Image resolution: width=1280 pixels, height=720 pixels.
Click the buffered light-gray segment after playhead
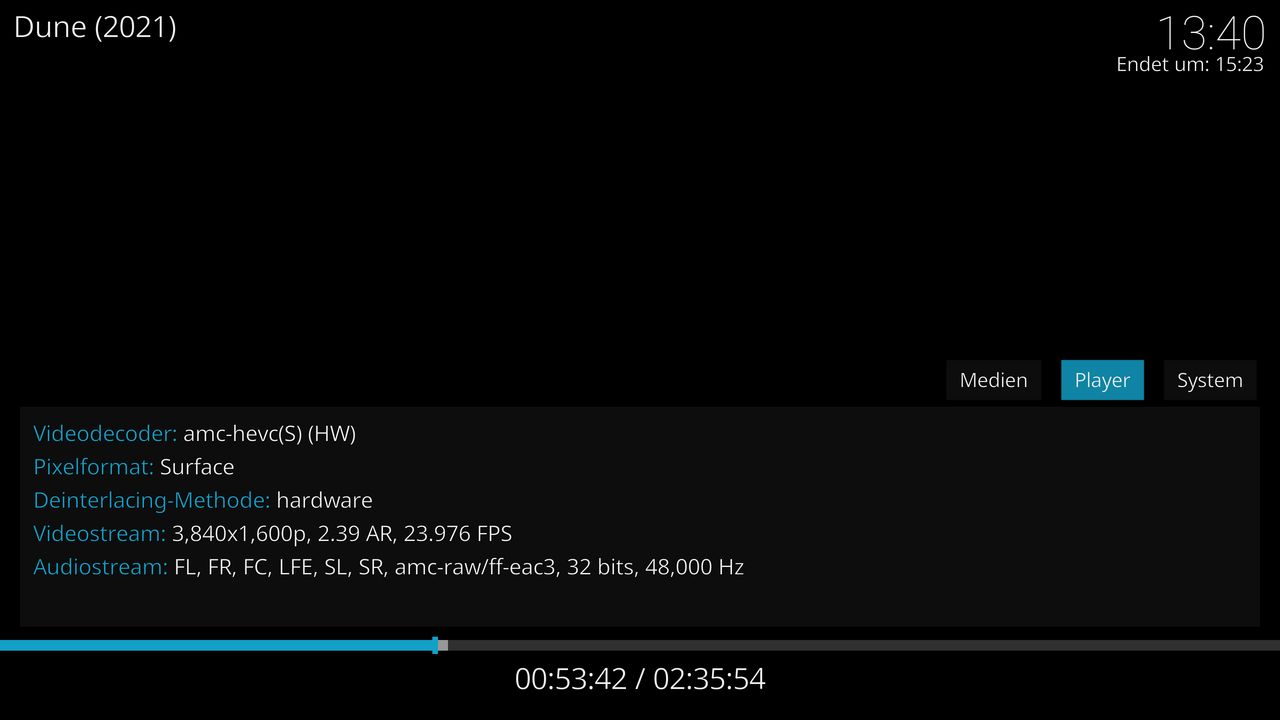pyautogui.click(x=443, y=645)
